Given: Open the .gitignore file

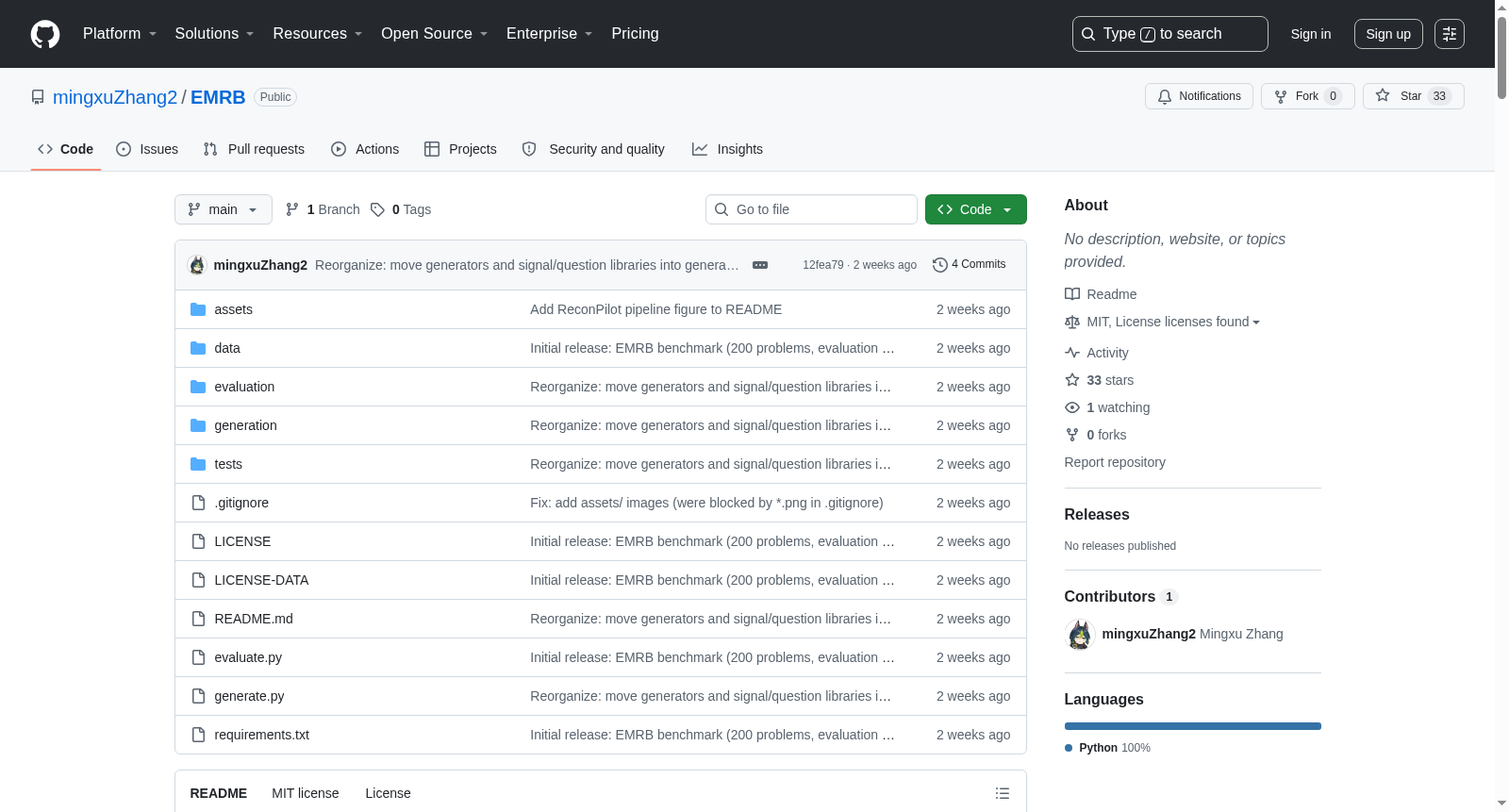Looking at the screenshot, I should coord(241,503).
